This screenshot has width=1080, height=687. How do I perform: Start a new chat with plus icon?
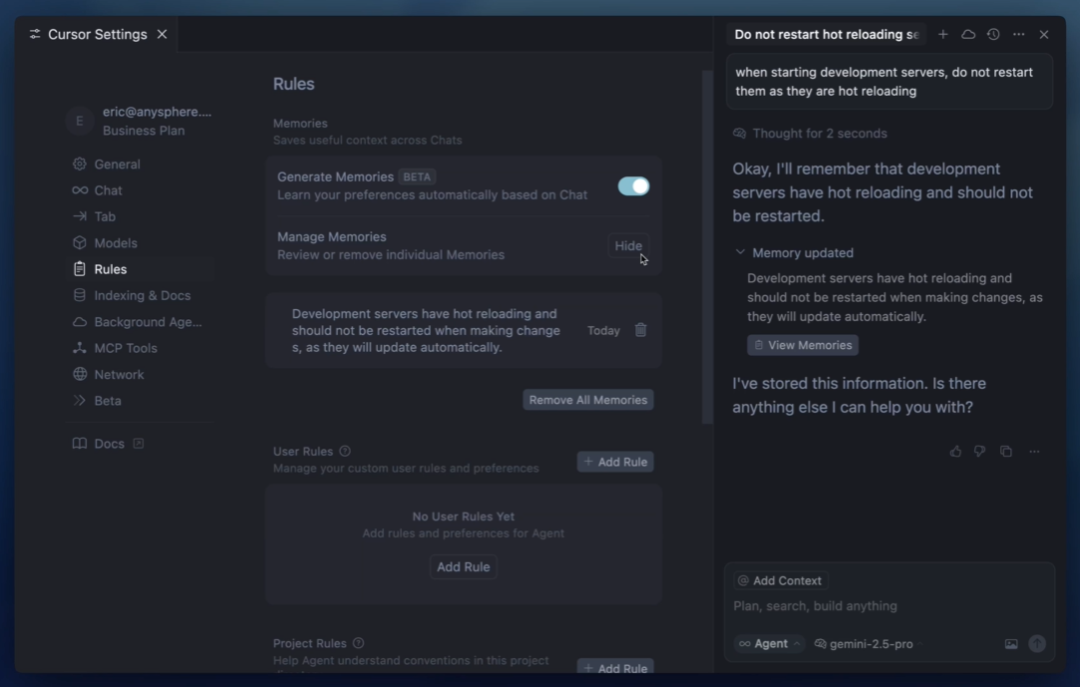943,34
